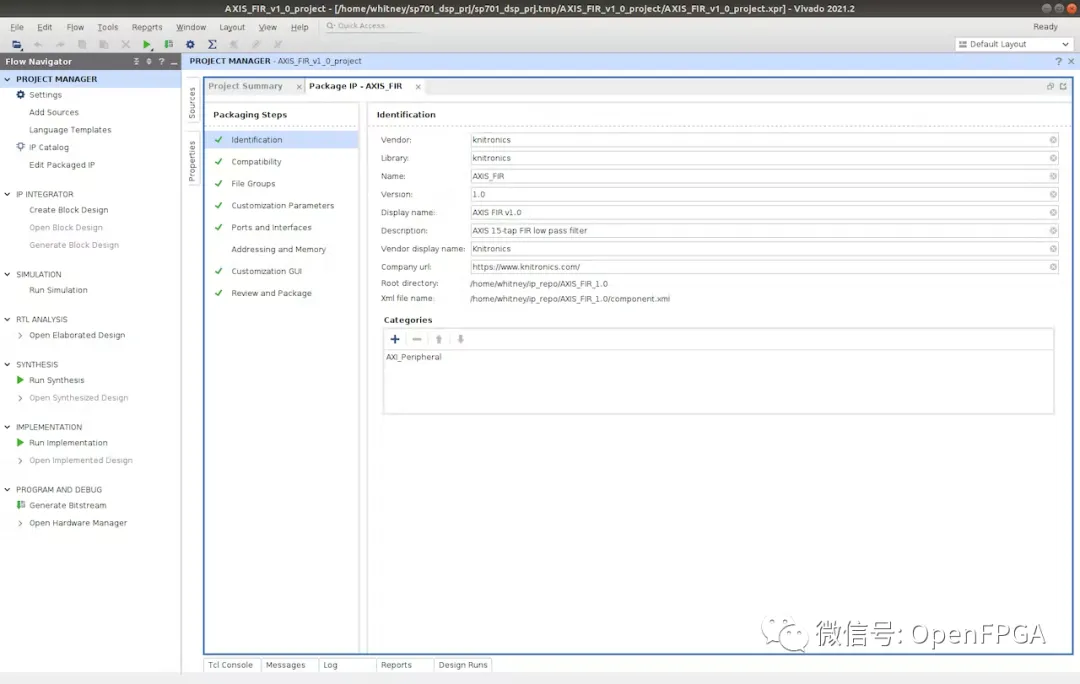
Task: Clear the Version field icon
Action: pos(1053,194)
